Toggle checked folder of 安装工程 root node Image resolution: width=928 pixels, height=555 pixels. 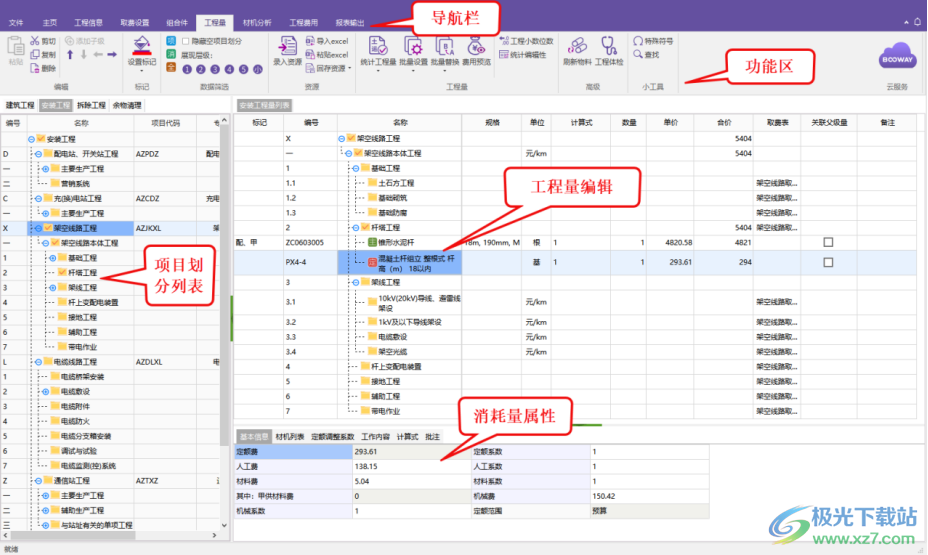pyautogui.click(x=41, y=139)
